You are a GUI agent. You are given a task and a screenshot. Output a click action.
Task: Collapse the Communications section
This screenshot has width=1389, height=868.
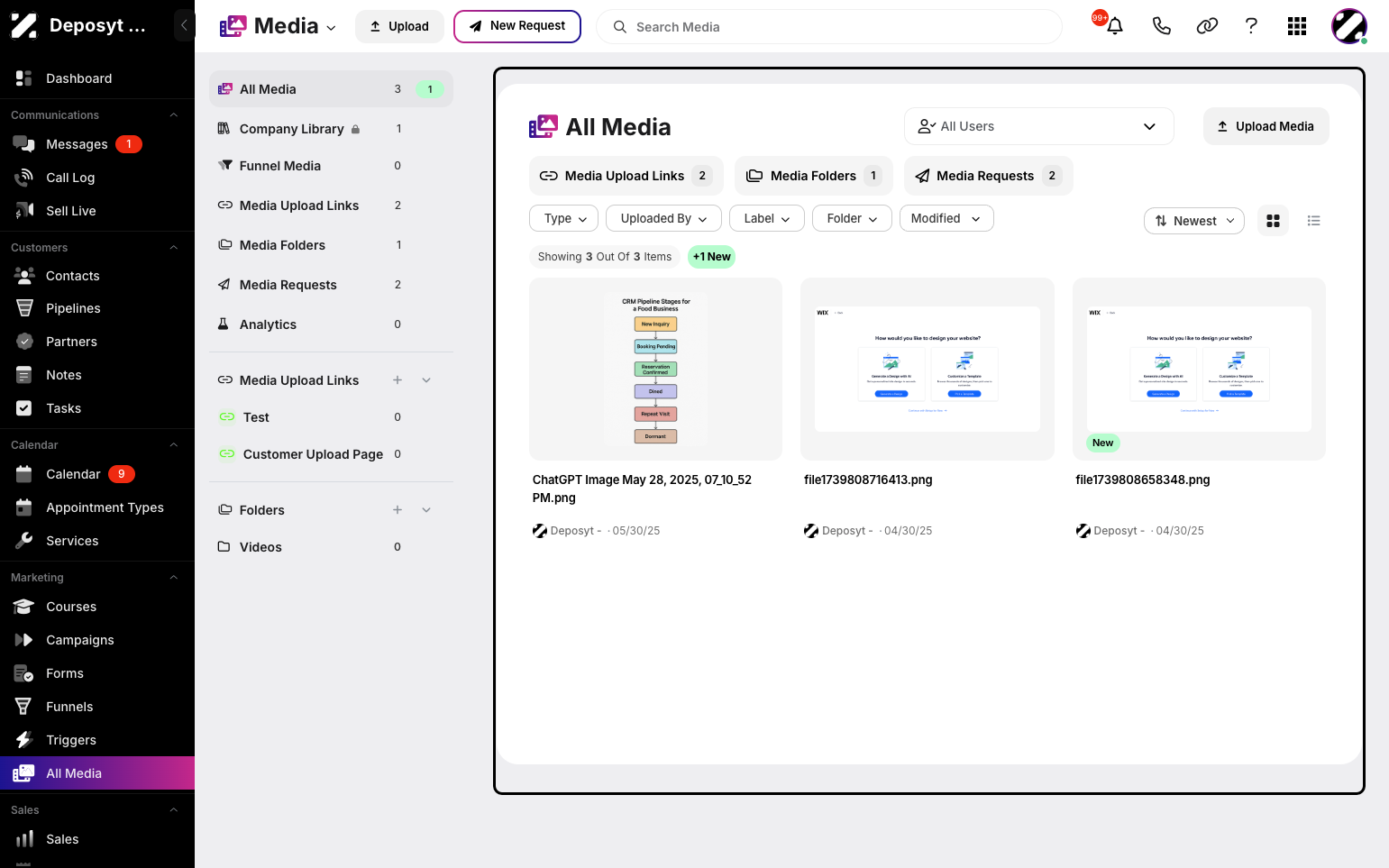pos(174,115)
